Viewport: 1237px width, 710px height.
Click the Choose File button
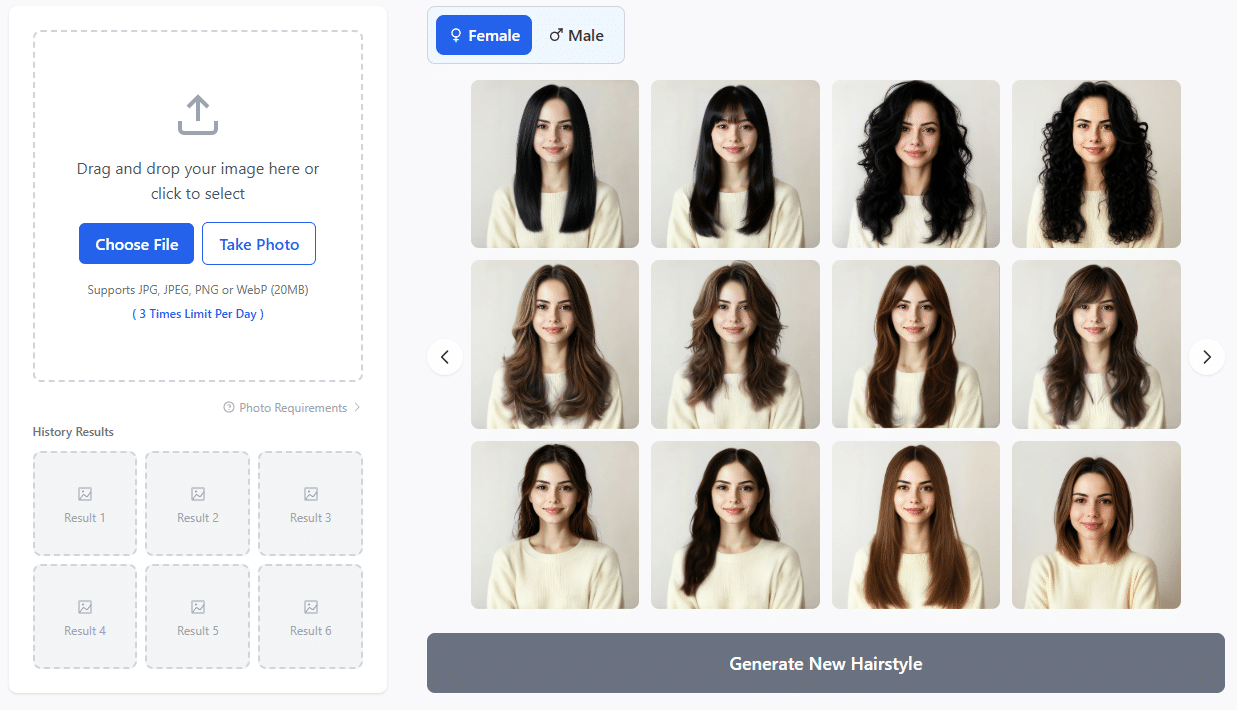pyautogui.click(x=136, y=243)
